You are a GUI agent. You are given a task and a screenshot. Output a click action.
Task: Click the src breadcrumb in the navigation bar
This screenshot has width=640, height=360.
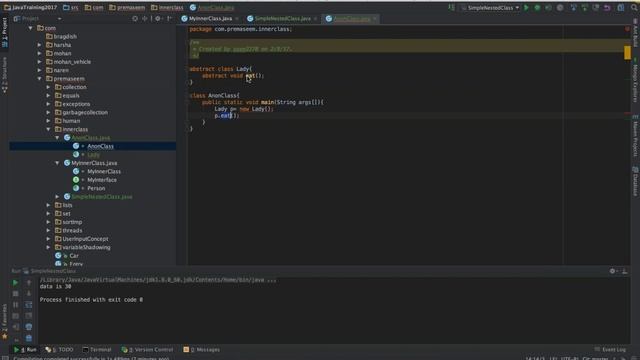pos(71,7)
